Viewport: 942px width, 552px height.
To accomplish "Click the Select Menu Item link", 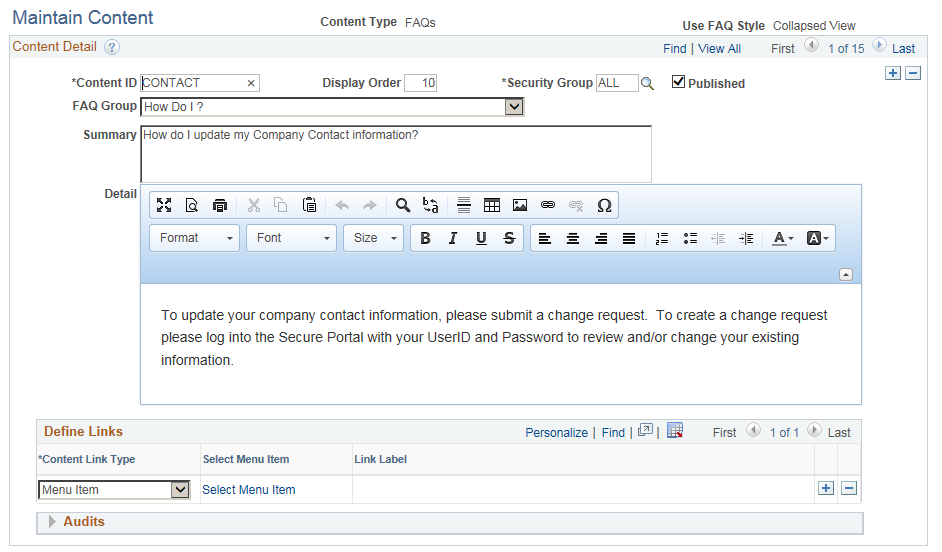I will point(249,490).
